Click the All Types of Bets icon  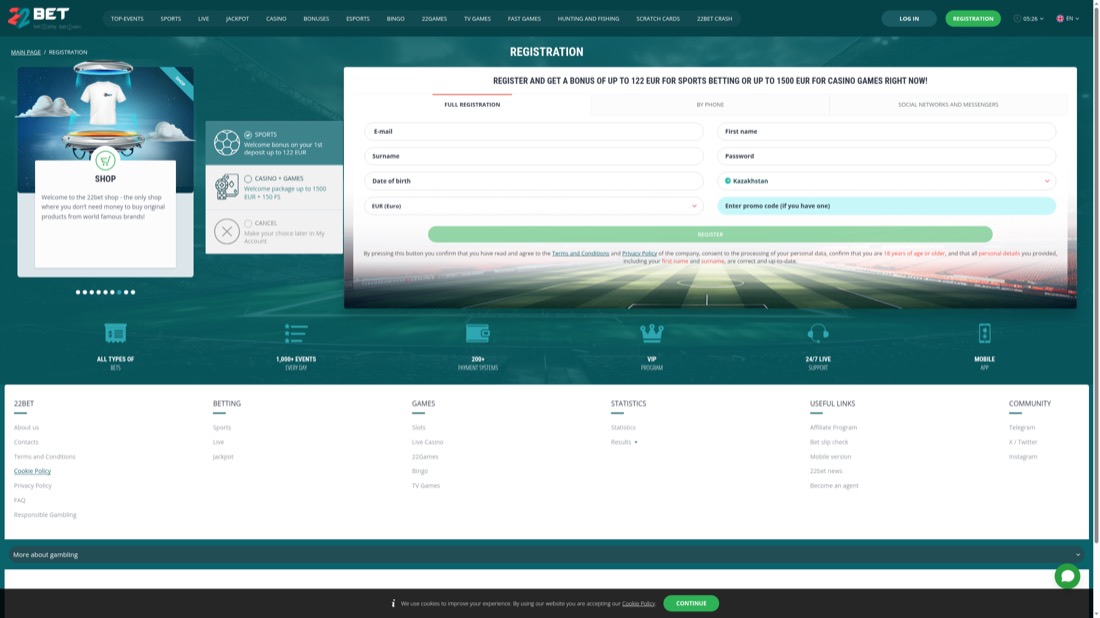tap(115, 333)
